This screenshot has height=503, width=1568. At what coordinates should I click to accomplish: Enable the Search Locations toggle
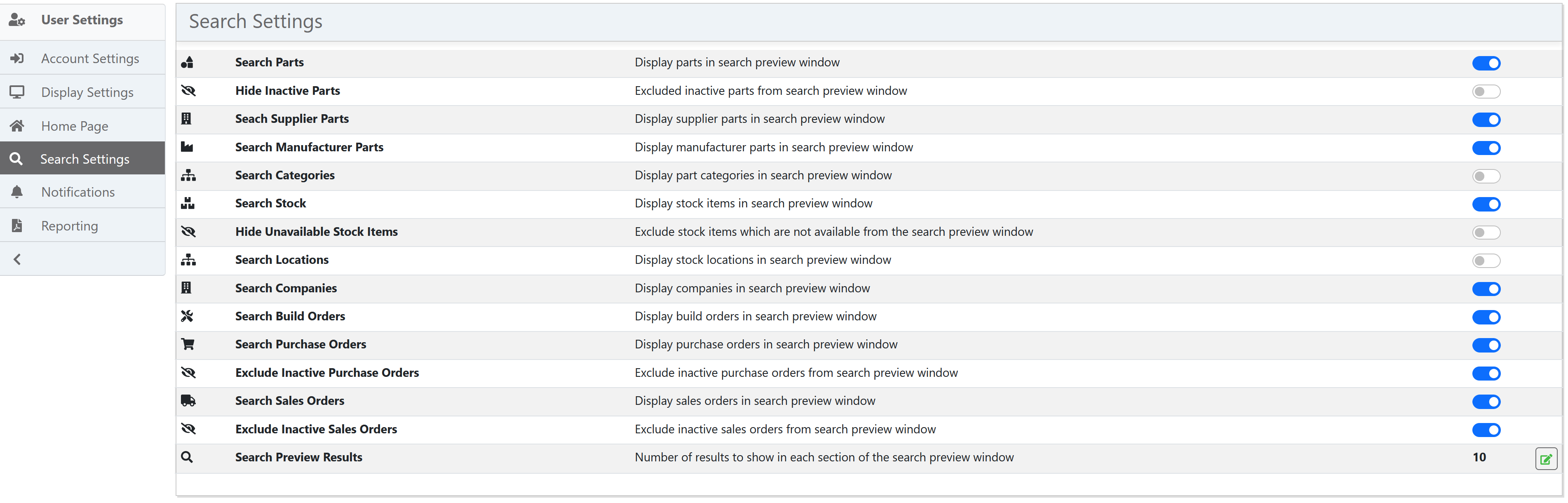1486,261
